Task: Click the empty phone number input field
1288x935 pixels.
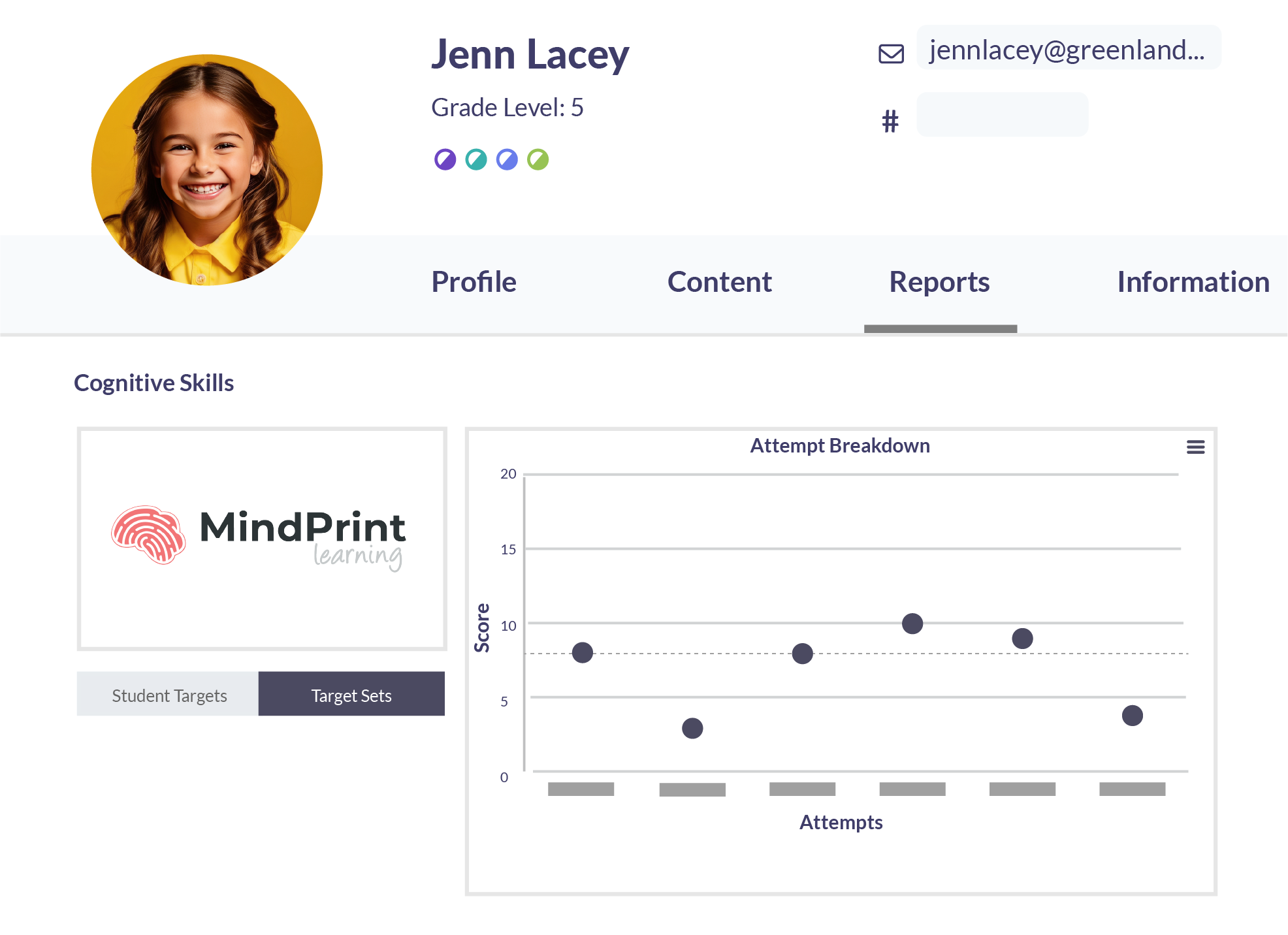Action: click(1002, 114)
